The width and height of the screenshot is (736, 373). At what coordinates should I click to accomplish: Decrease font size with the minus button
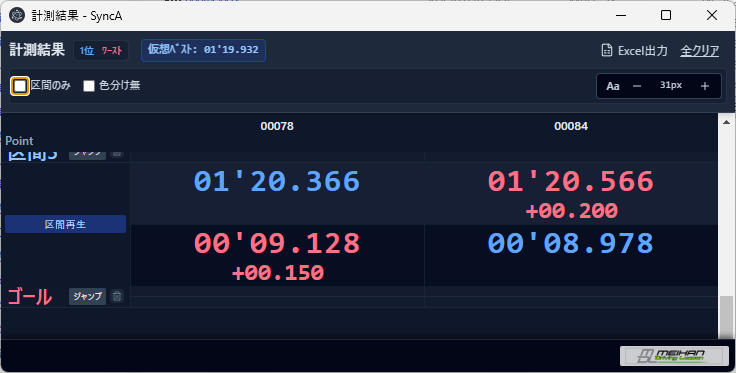[x=637, y=86]
